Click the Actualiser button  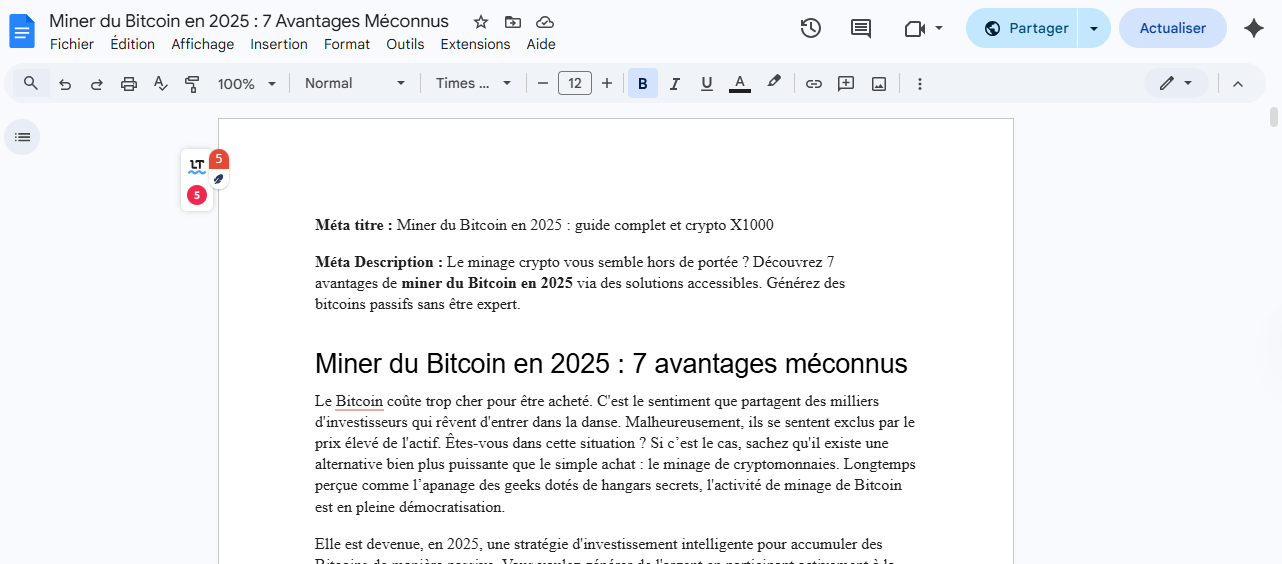click(1173, 28)
